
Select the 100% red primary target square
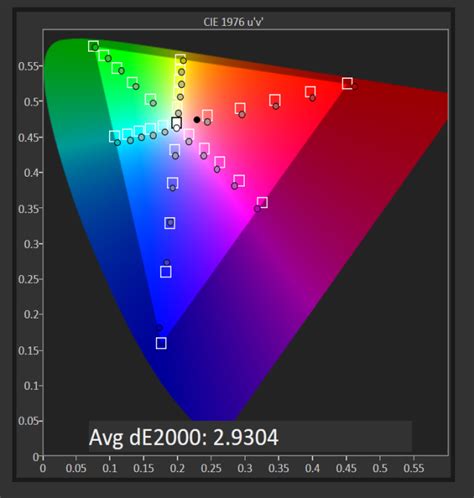347,83
